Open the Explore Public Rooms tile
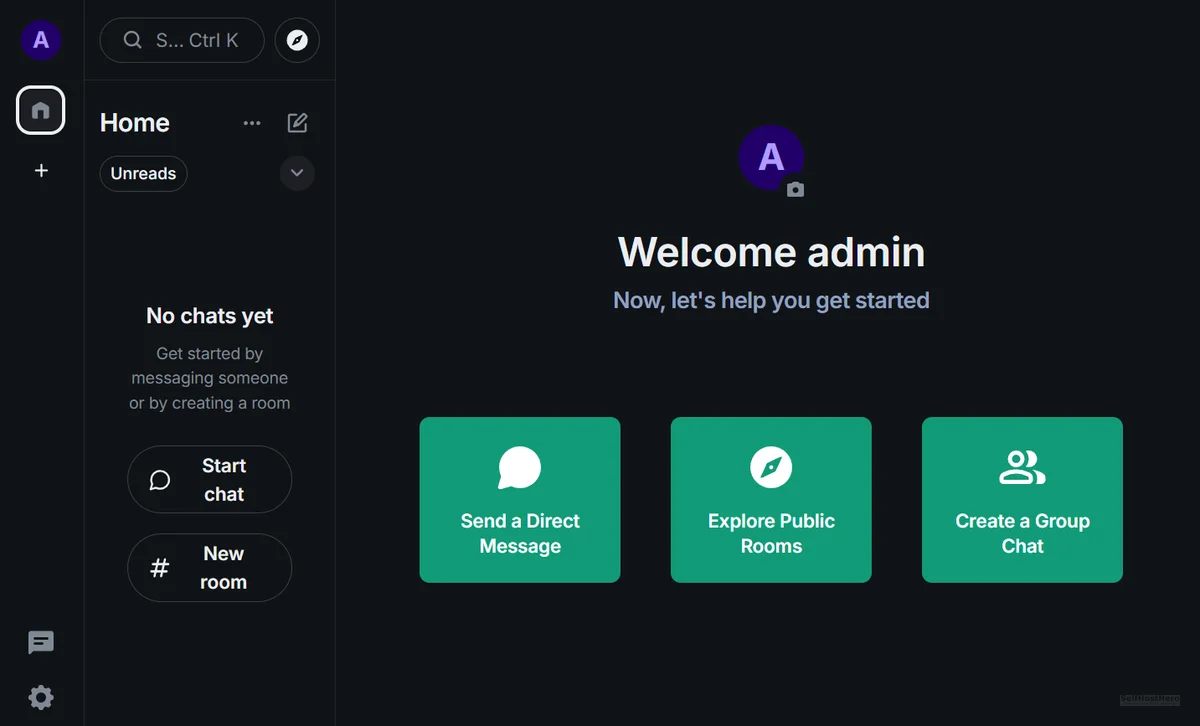 click(771, 500)
